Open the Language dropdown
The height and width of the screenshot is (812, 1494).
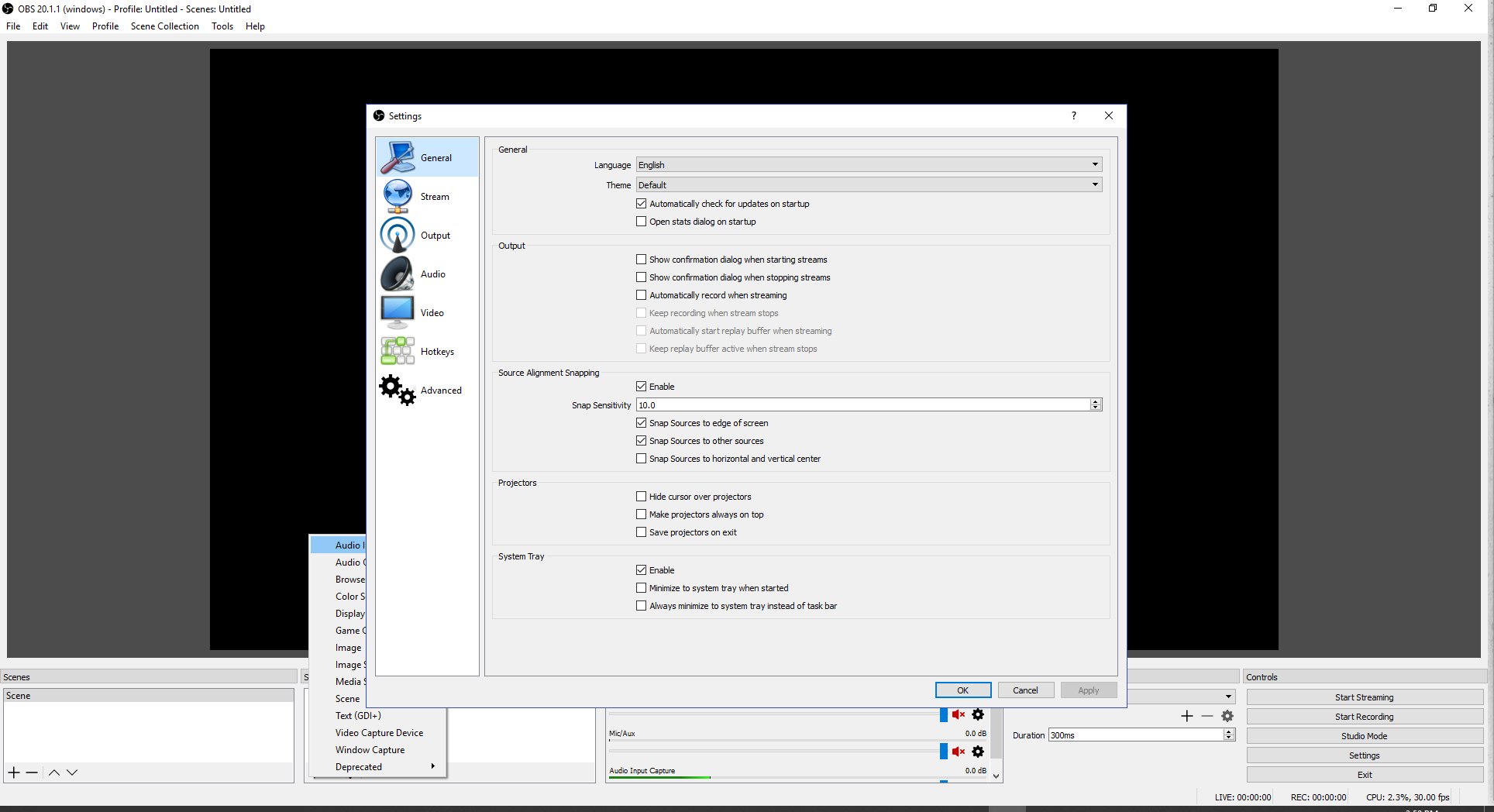click(x=869, y=164)
